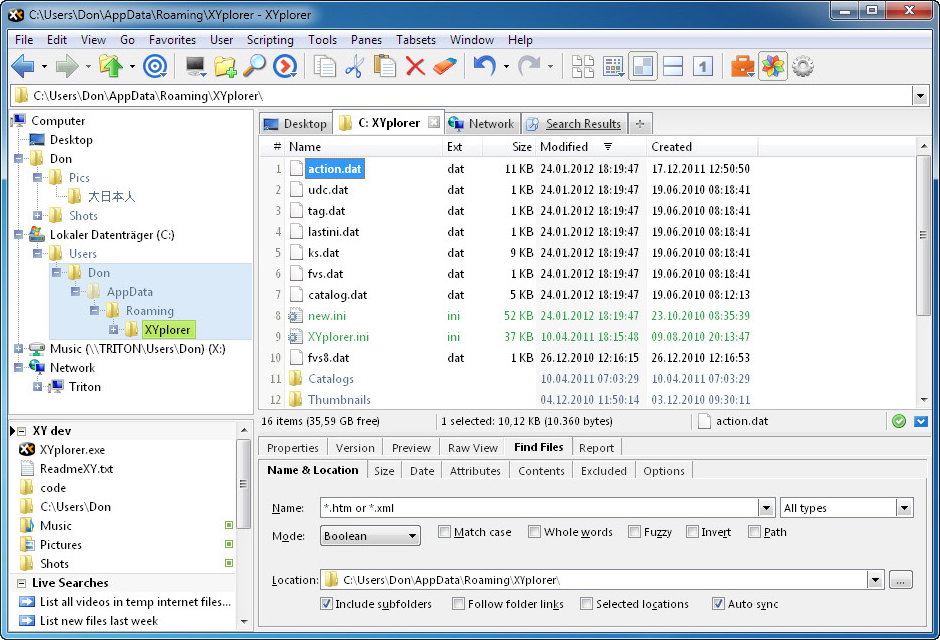Tick the Fuzzy checkbox
Viewport: 940px width, 640px height.
[x=634, y=532]
